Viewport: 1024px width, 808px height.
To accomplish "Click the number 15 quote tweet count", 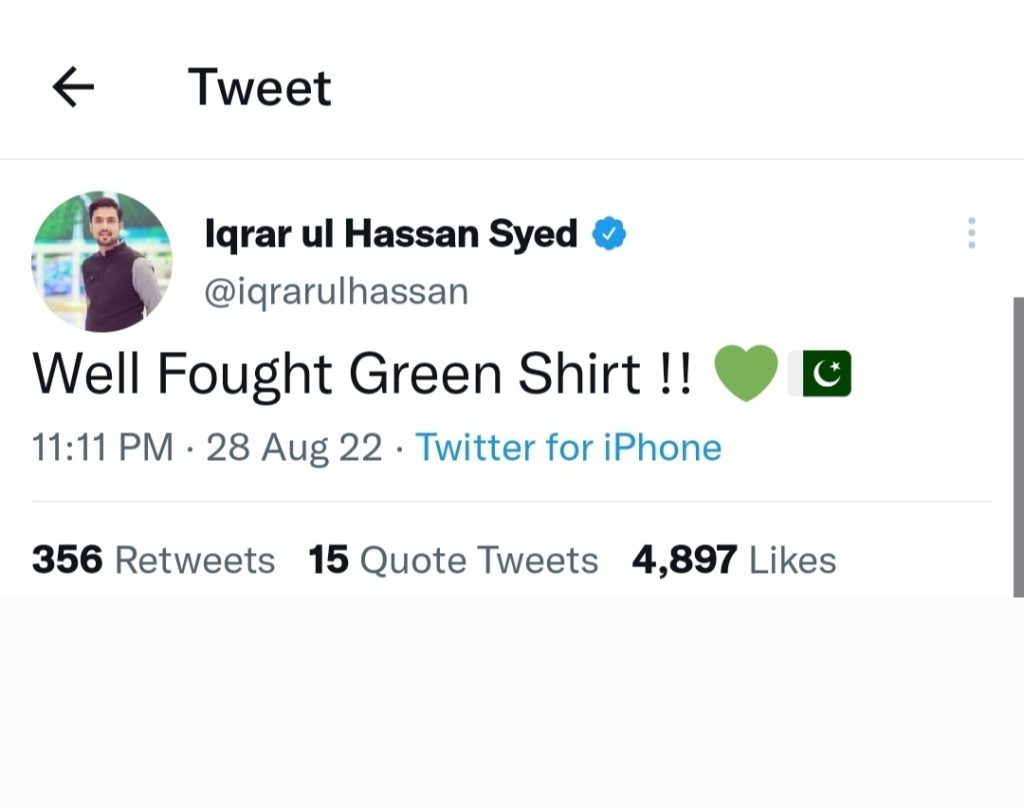I will pos(328,560).
